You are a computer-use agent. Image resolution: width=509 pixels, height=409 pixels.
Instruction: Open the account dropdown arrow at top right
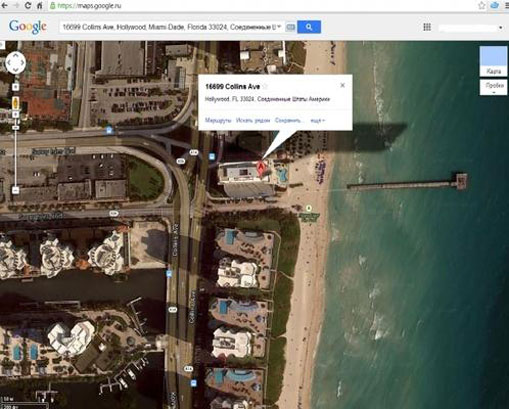click(x=500, y=28)
